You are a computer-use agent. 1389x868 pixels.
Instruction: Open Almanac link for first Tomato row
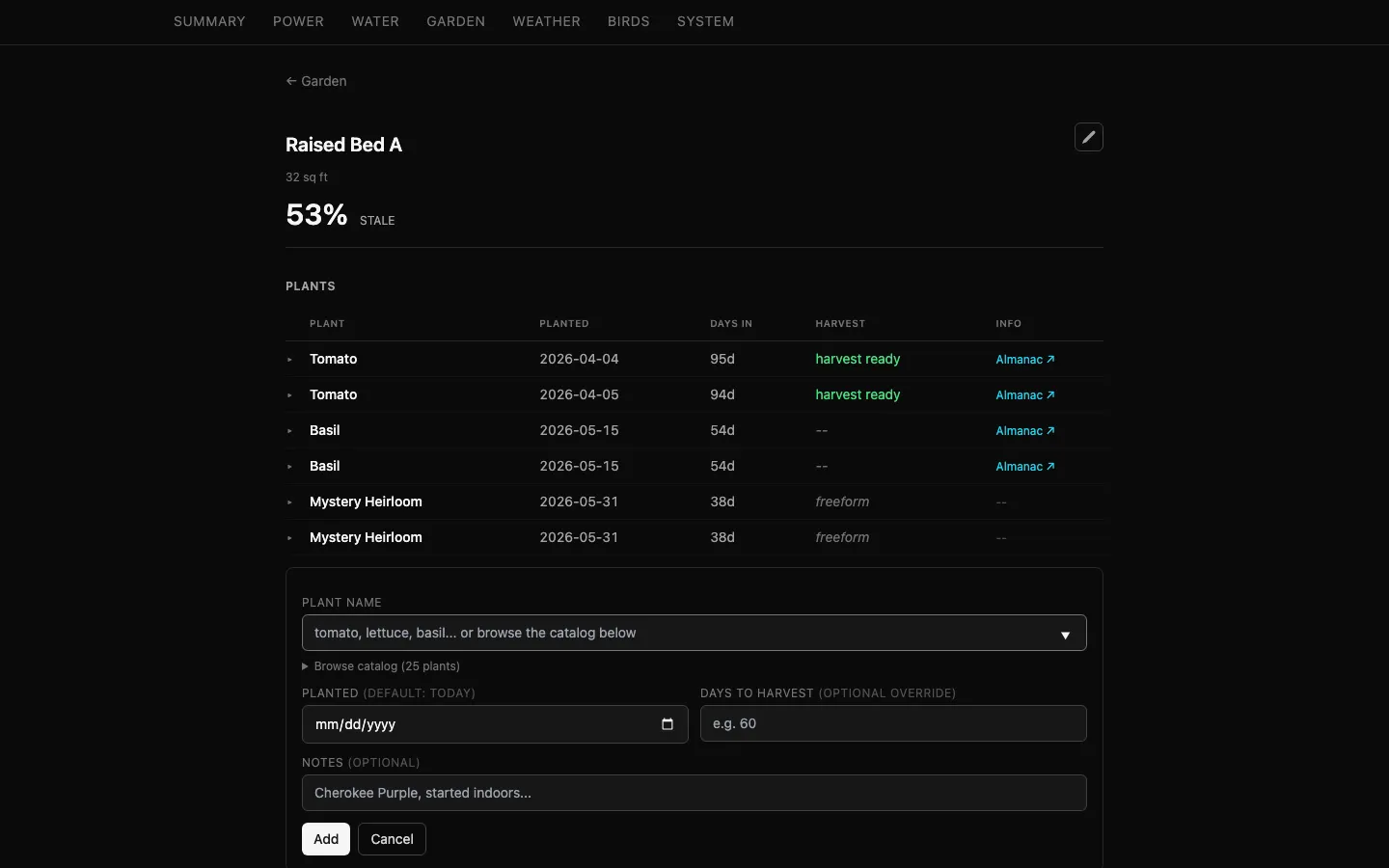(1025, 359)
